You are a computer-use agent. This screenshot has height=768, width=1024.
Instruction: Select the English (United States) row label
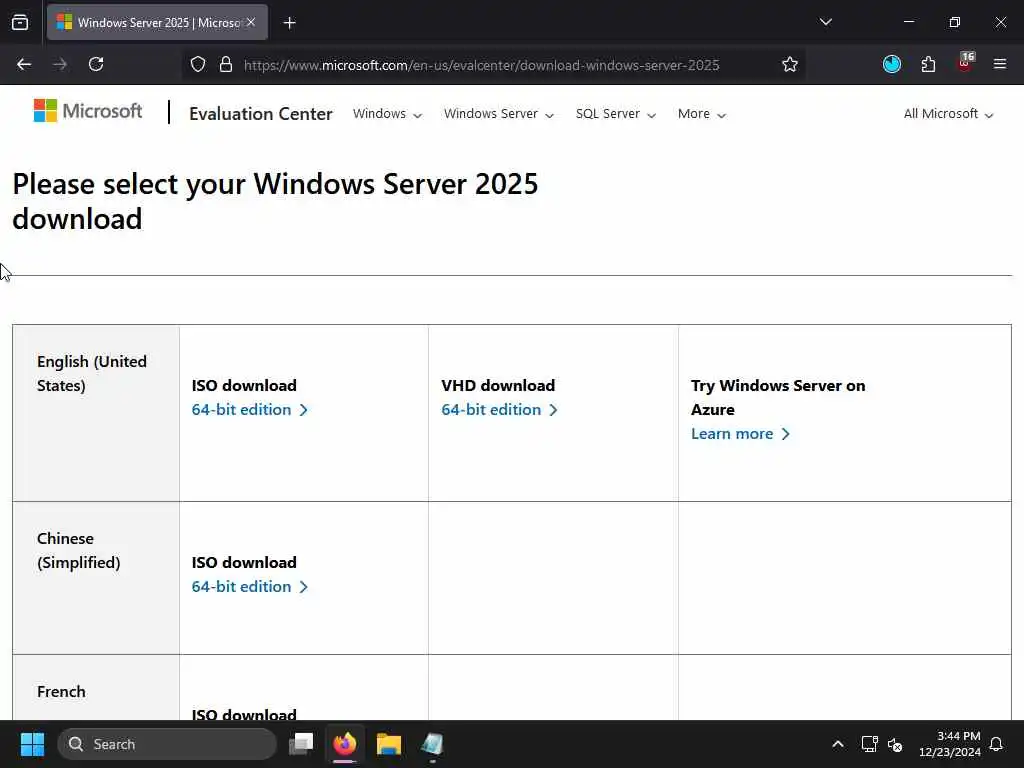click(x=91, y=374)
